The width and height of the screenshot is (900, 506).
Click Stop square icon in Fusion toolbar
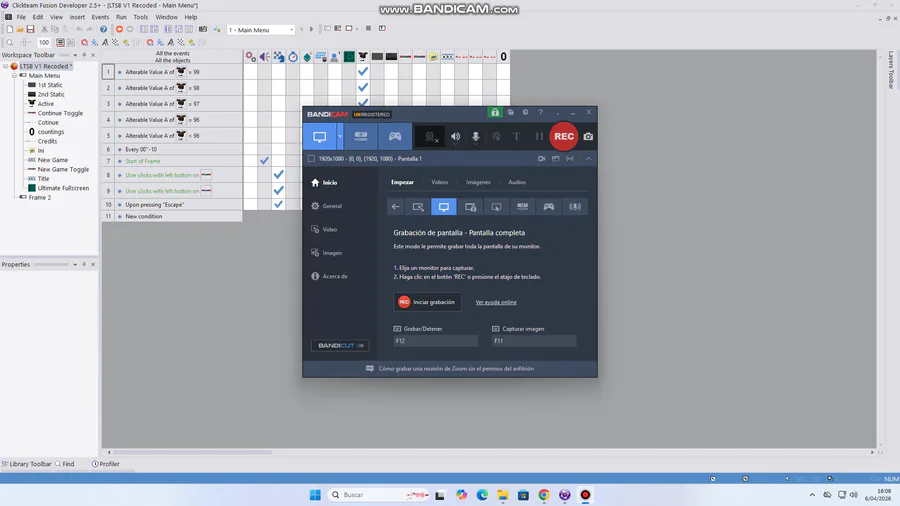pyautogui.click(x=368, y=28)
